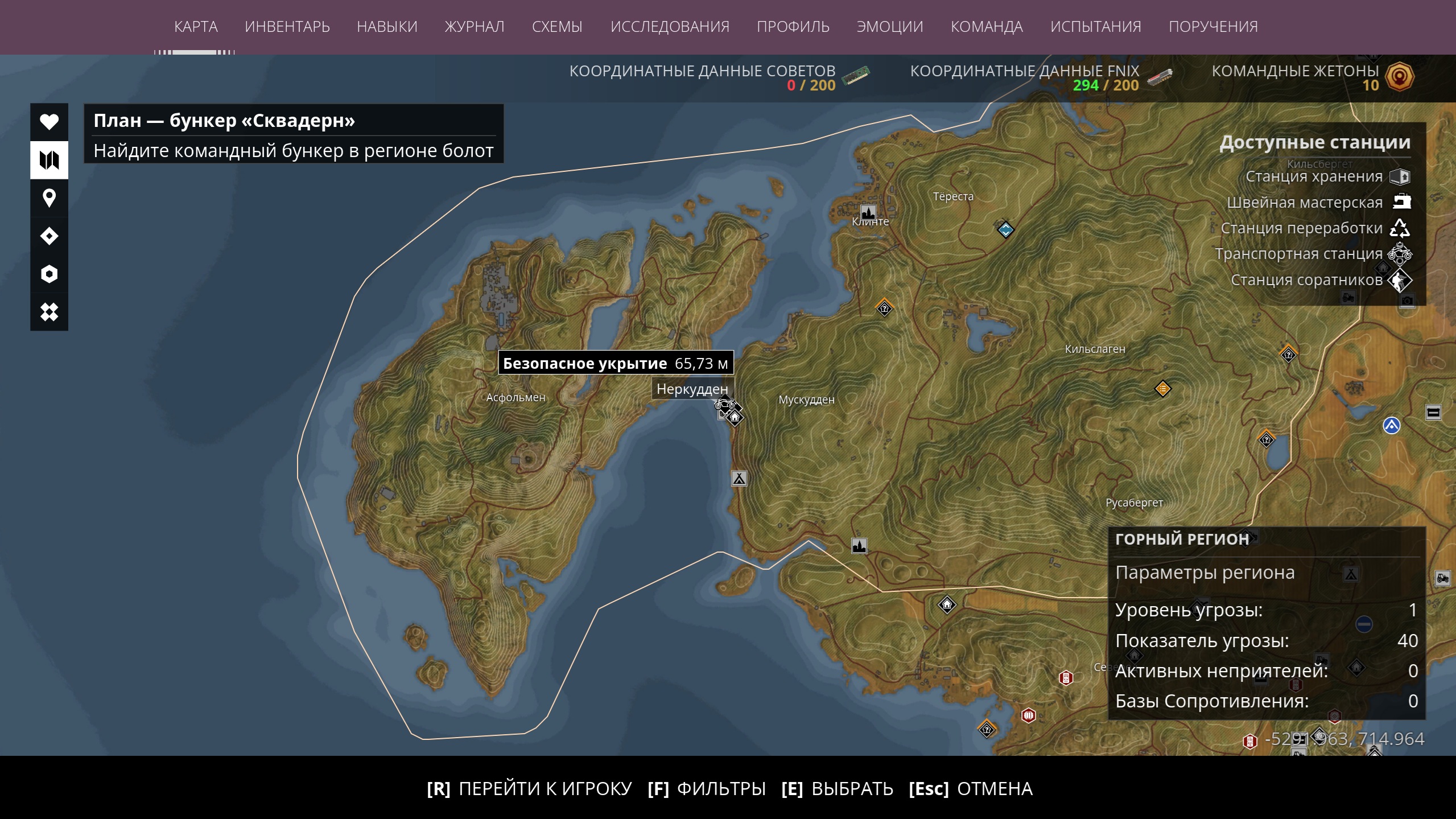Click ОТМЕНА at the bottom
Image resolution: width=1456 pixels, height=819 pixels.
[971, 789]
